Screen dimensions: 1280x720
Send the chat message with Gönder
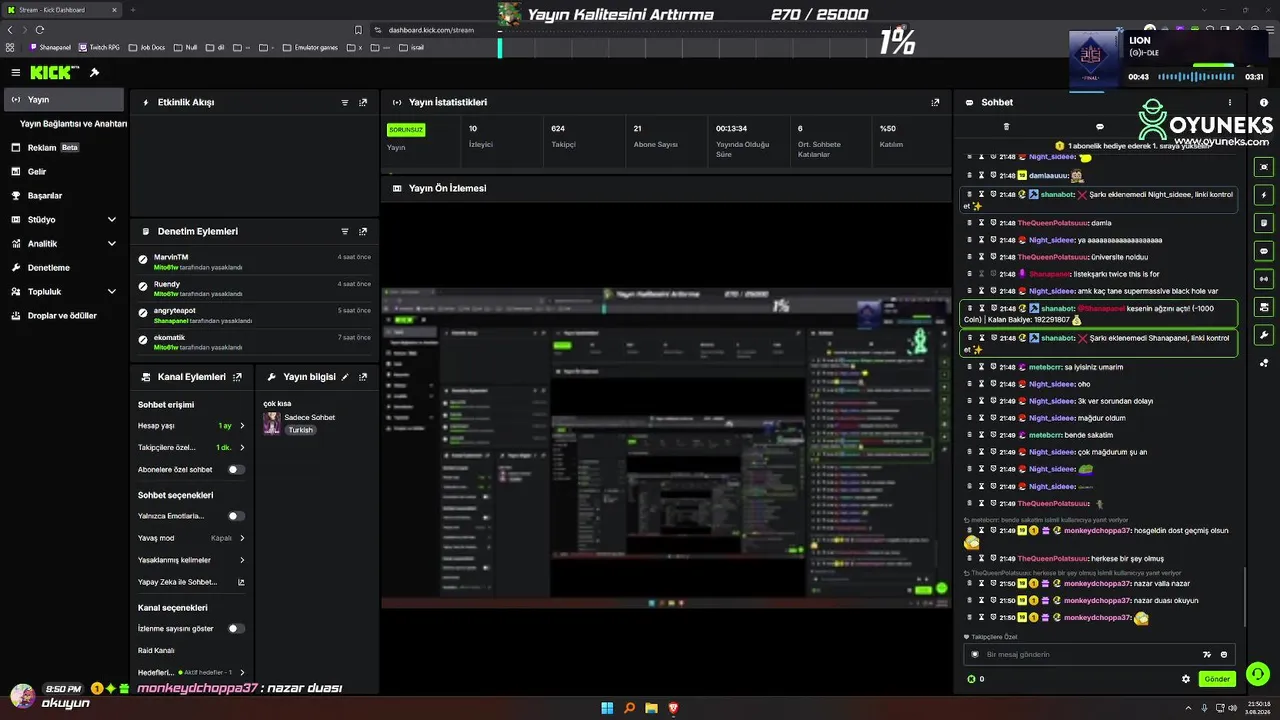click(1217, 679)
